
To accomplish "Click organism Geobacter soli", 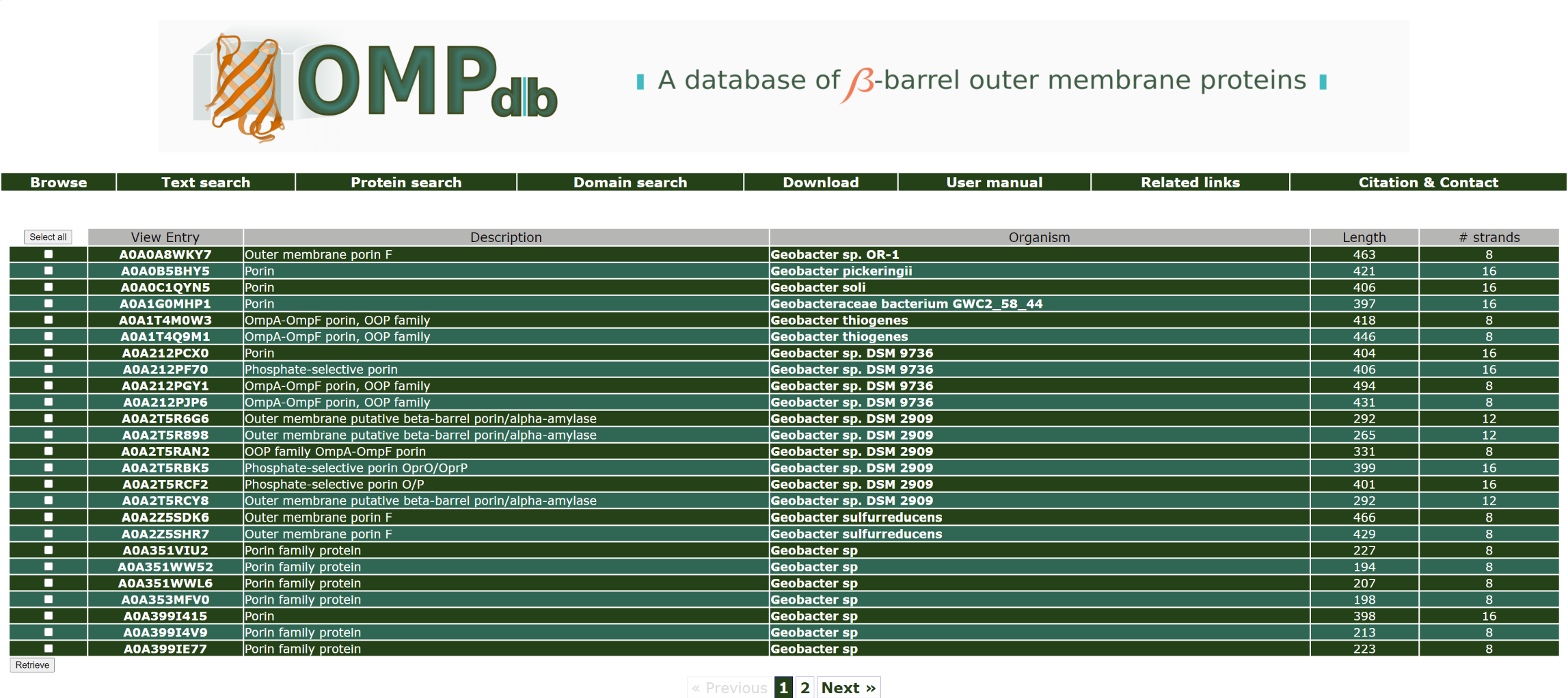I will tap(818, 287).
